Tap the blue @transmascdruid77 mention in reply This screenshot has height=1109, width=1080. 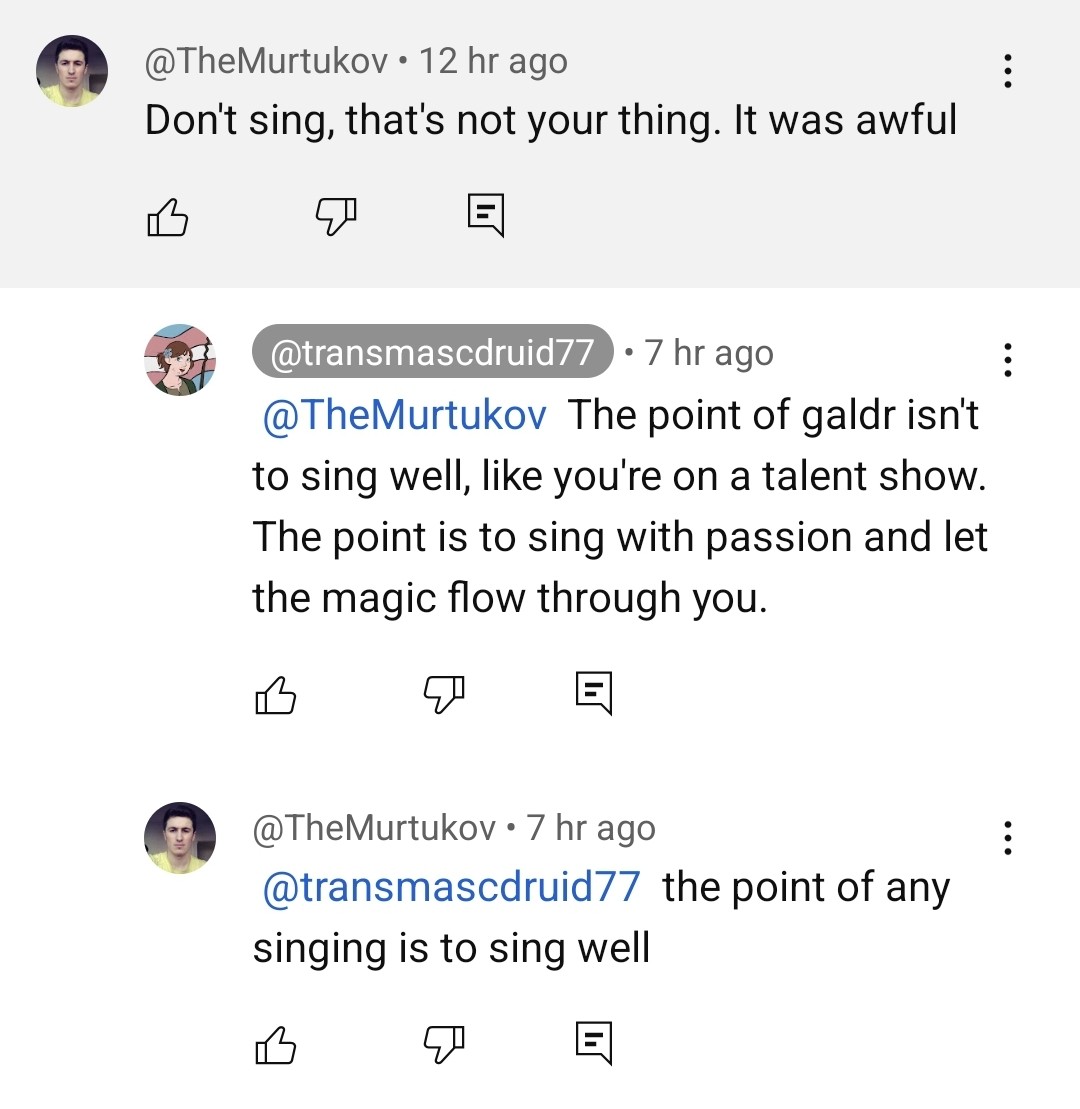(450, 888)
